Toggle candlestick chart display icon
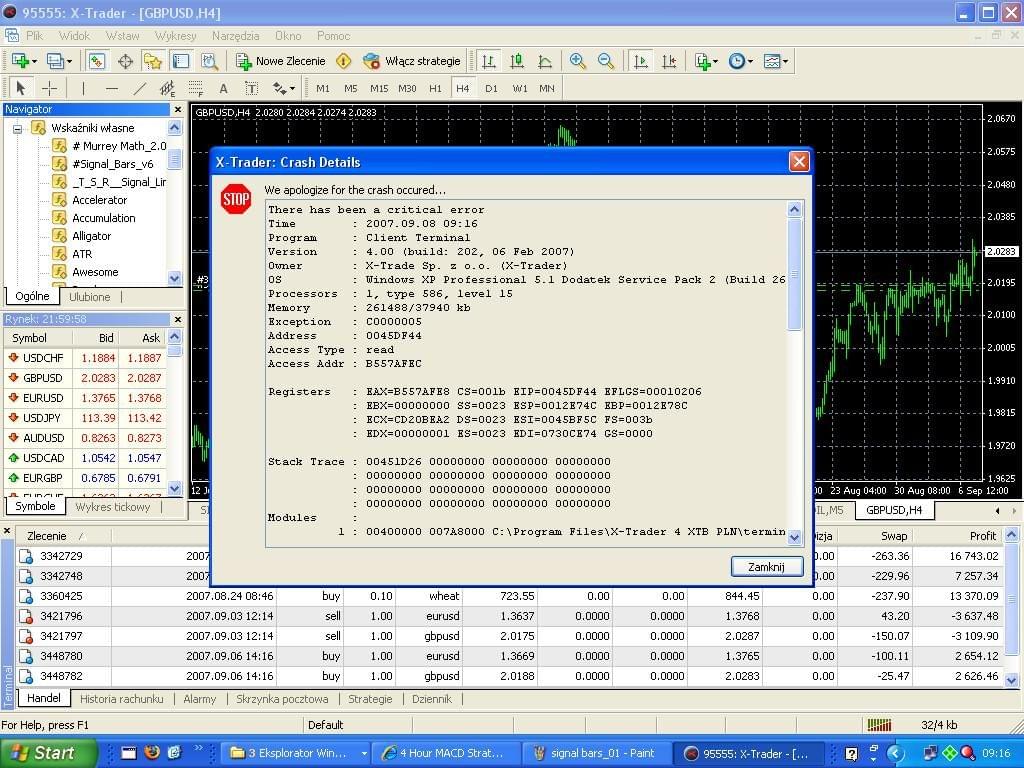This screenshot has width=1024, height=768. click(517, 61)
